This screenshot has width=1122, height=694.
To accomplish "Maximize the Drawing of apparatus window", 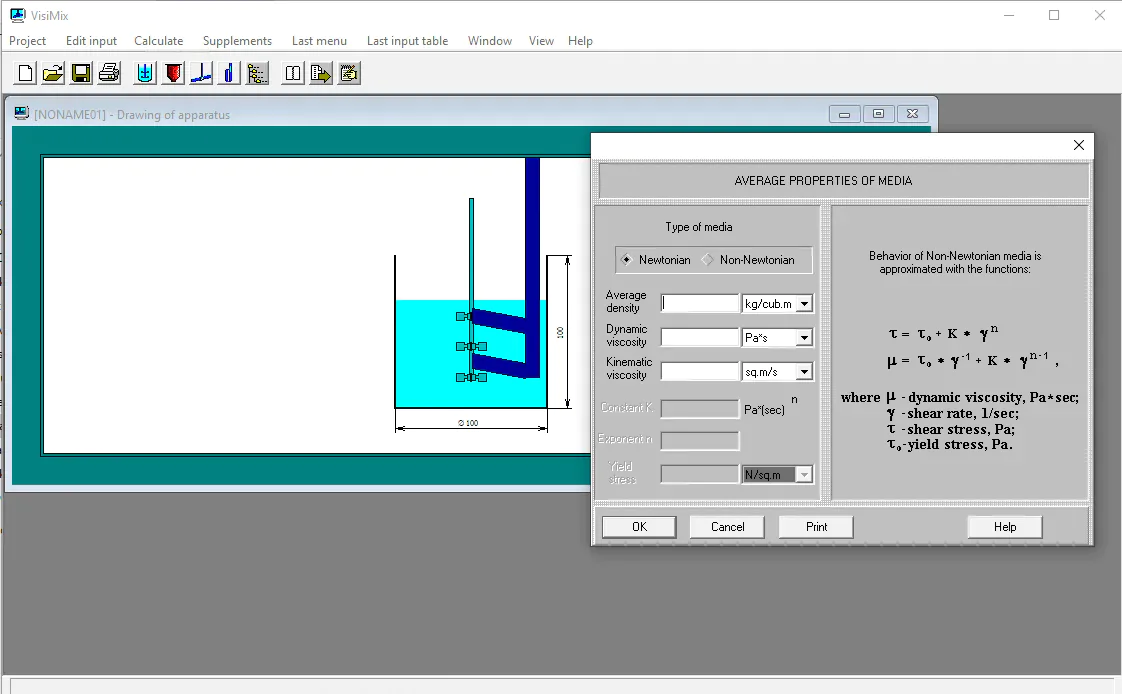I will pyautogui.click(x=879, y=114).
